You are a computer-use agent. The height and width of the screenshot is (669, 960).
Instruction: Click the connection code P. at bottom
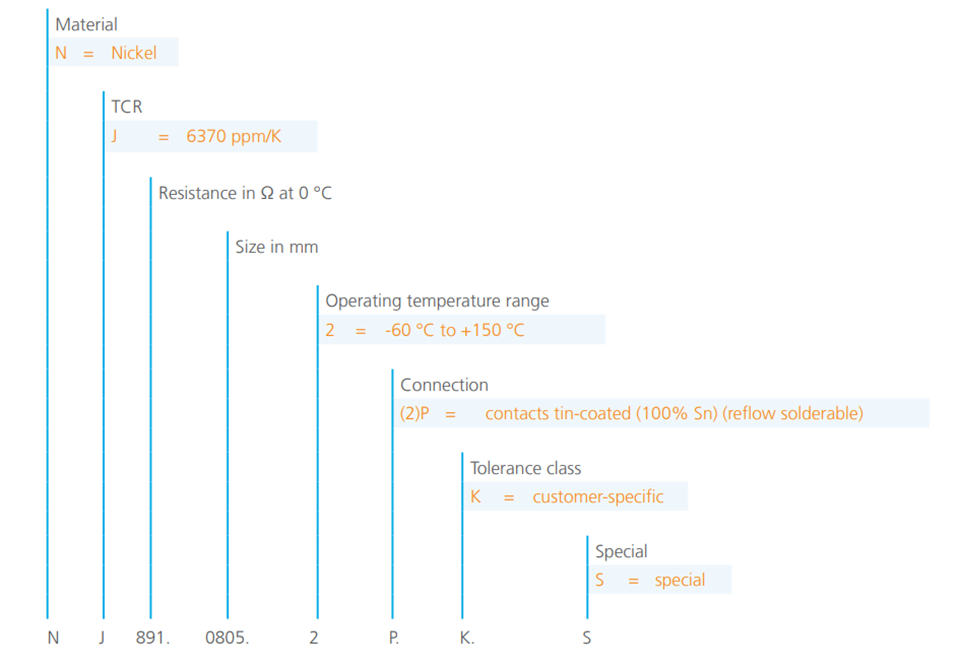[394, 638]
